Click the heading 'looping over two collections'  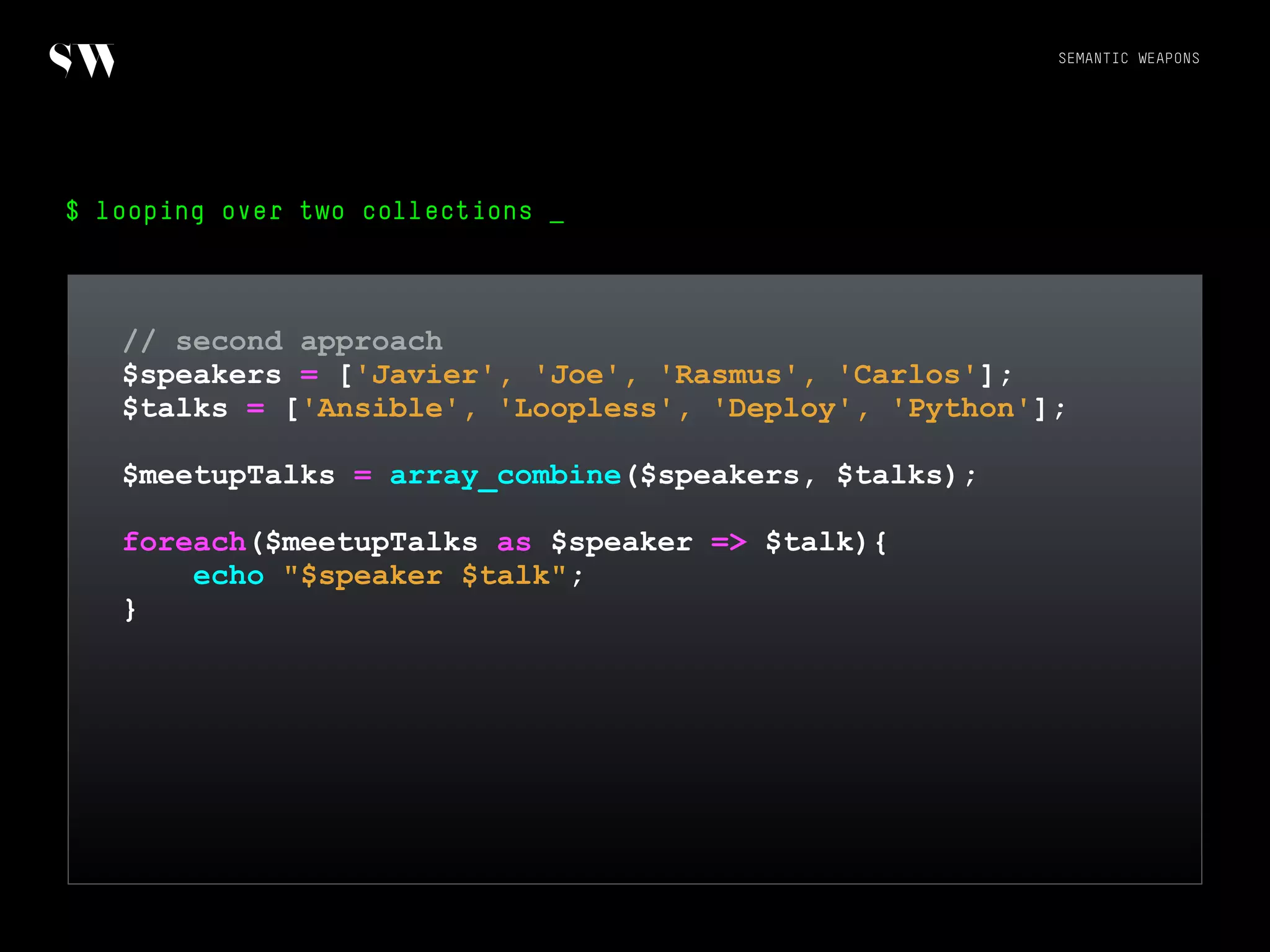(314, 211)
